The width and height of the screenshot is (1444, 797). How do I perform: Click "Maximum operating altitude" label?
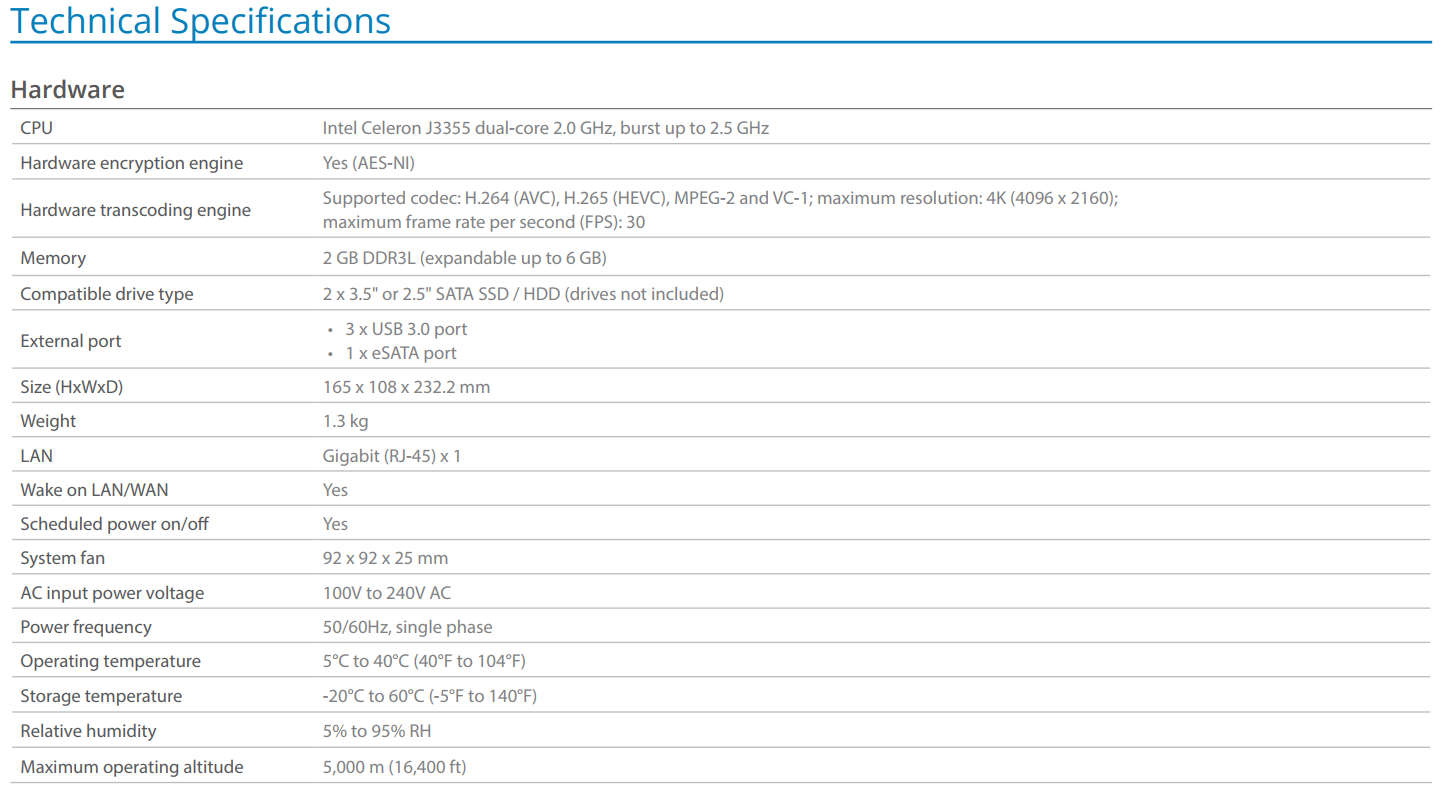tap(132, 767)
